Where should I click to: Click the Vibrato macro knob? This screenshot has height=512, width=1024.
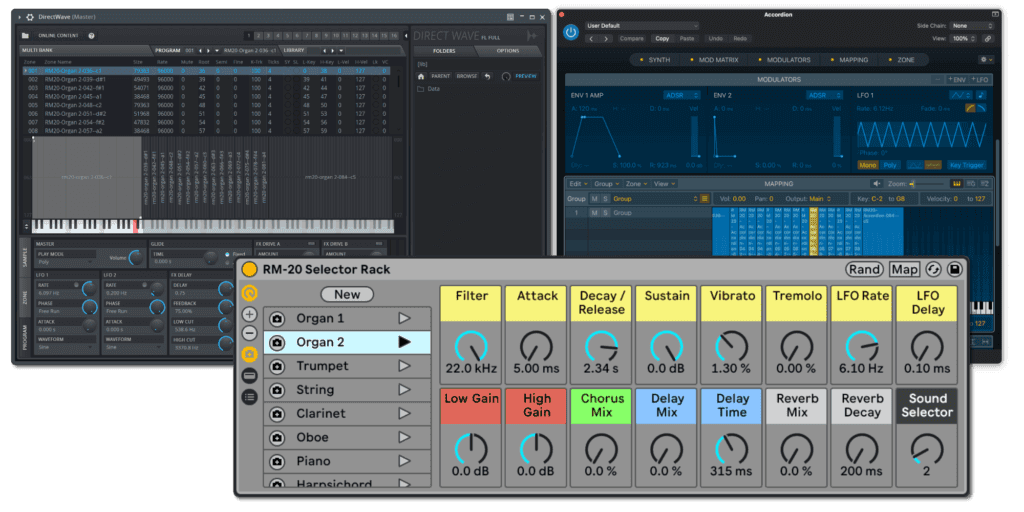[x=731, y=347]
